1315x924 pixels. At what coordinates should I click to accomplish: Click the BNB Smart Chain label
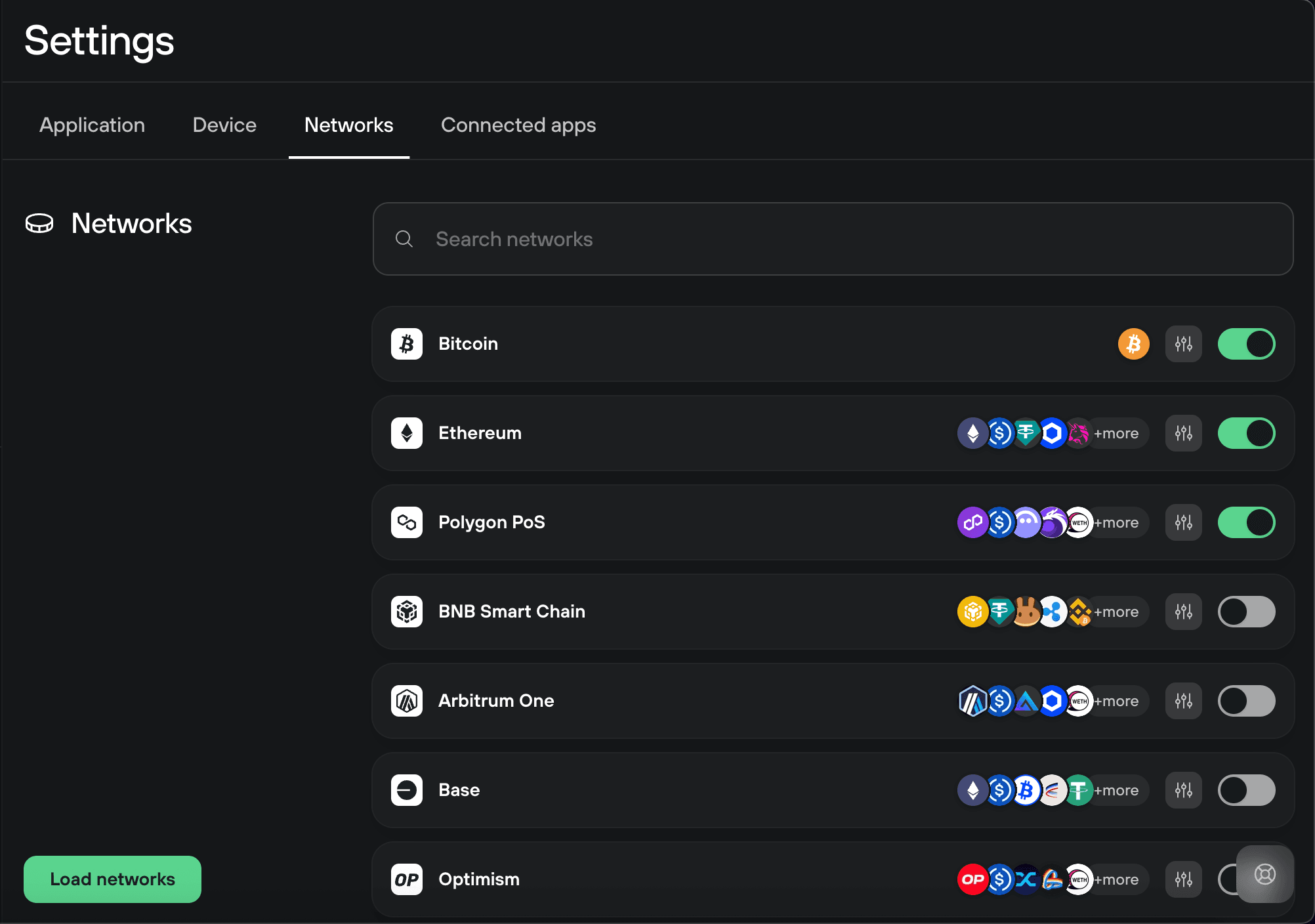point(512,612)
